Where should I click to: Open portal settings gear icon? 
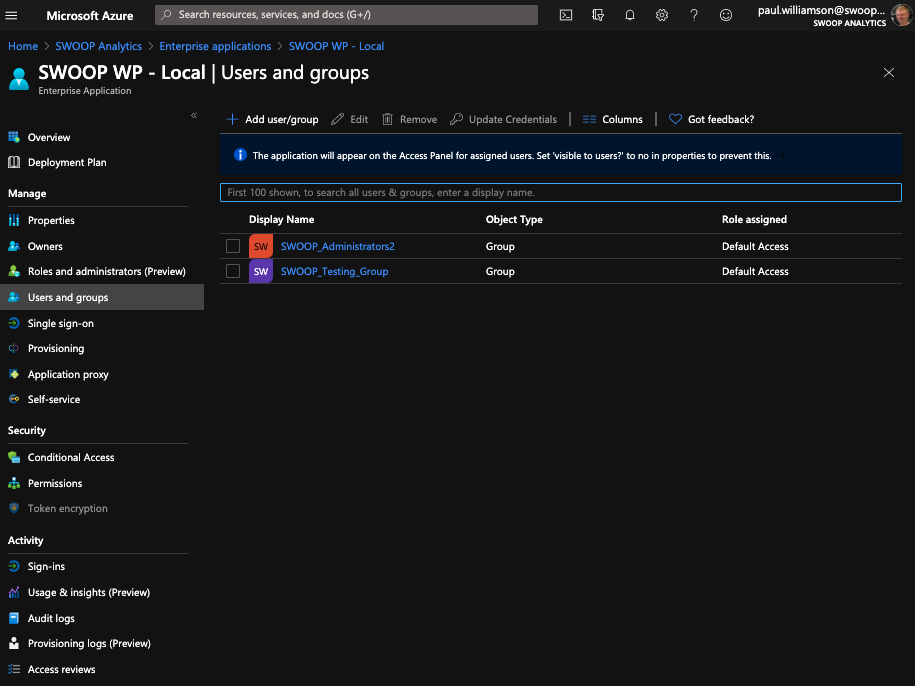661,15
